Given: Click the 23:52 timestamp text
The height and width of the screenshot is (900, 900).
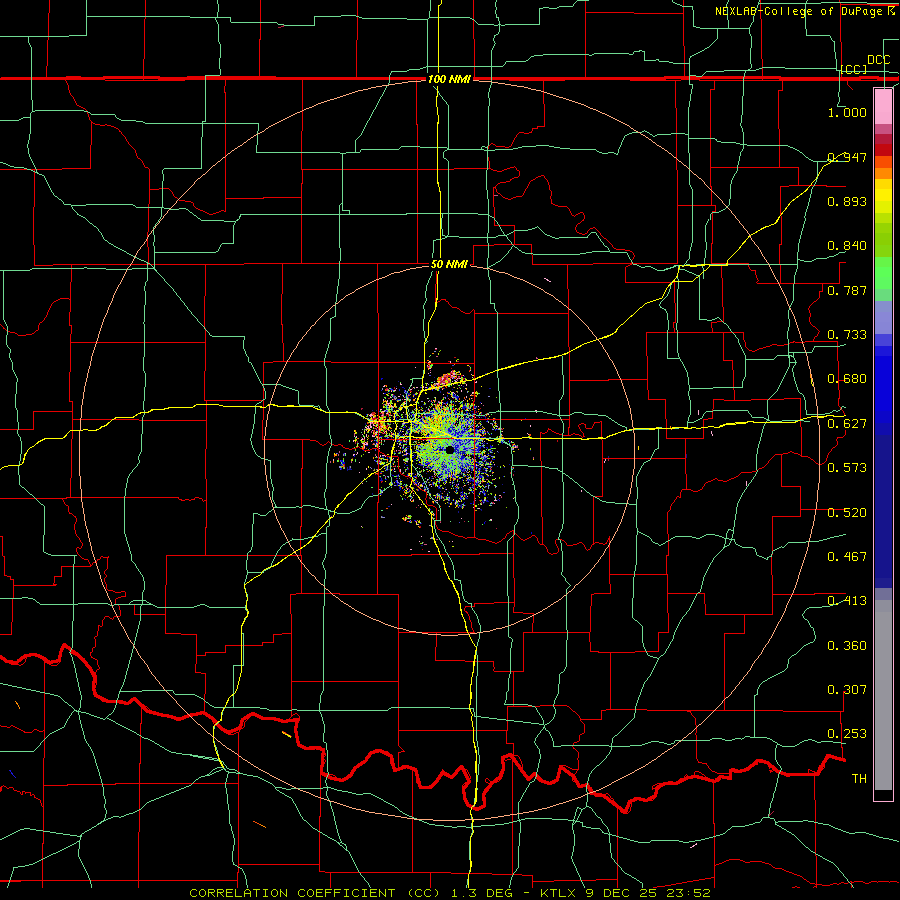Looking at the screenshot, I should [x=689, y=893].
